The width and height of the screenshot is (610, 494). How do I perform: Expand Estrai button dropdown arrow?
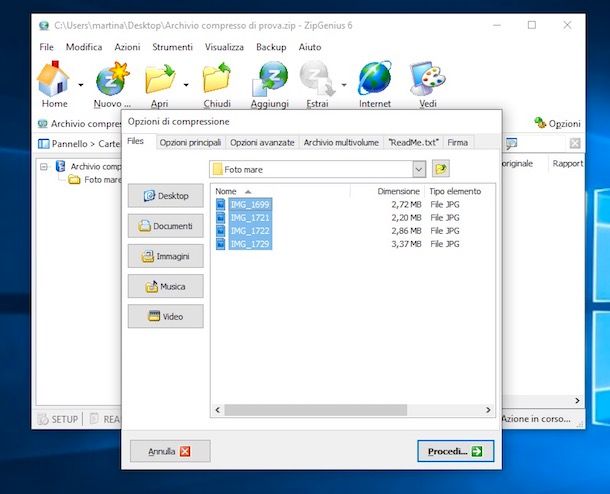tap(344, 84)
